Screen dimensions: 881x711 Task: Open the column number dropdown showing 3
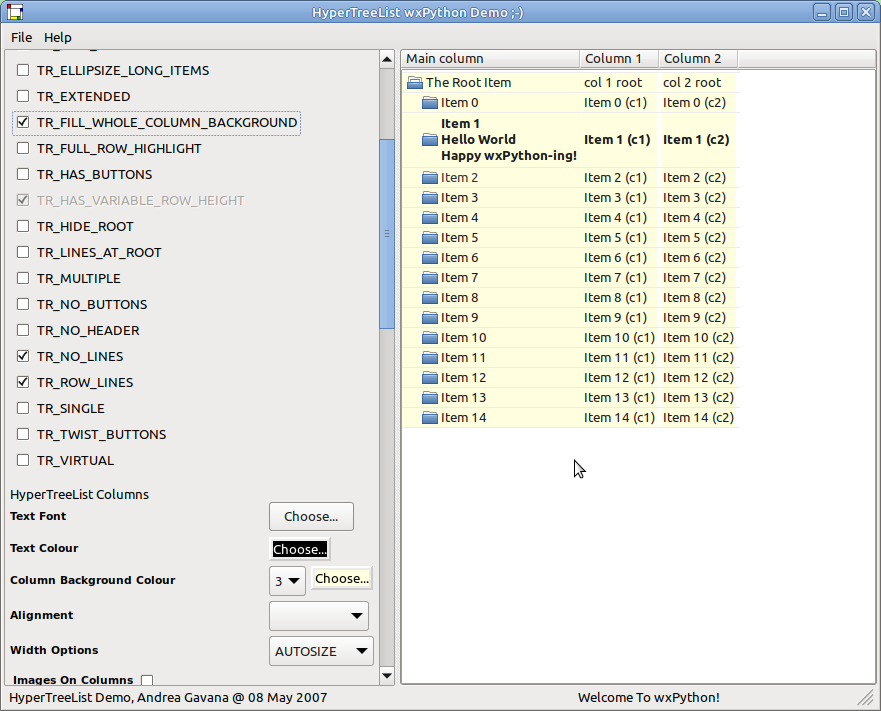tap(287, 581)
